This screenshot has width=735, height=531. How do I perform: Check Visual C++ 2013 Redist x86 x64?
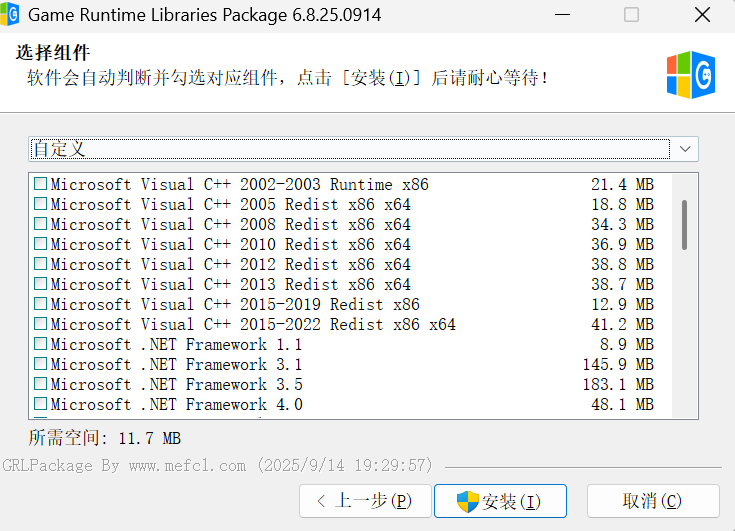(x=40, y=284)
